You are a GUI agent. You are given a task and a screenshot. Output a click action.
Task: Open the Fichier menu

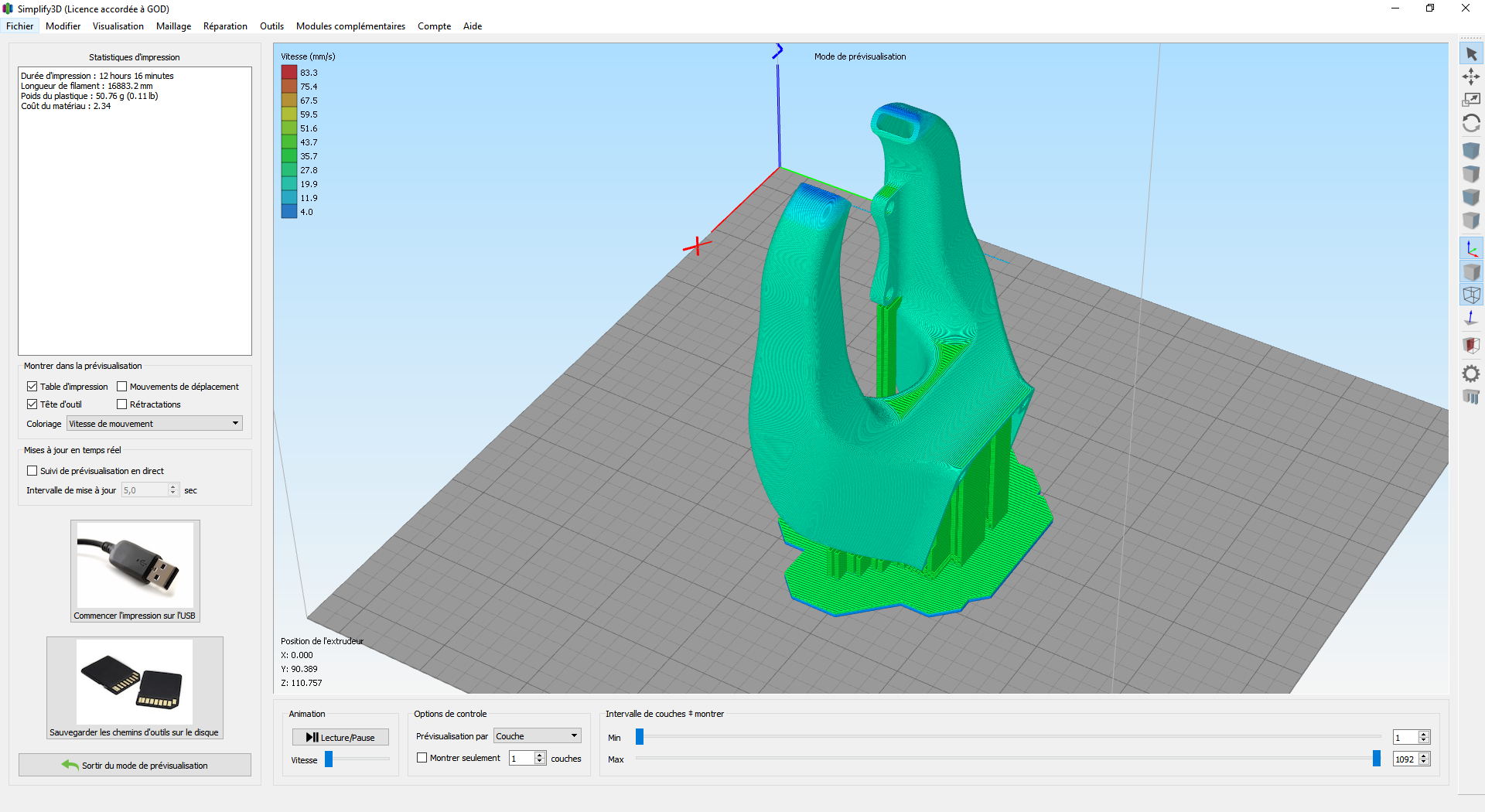pos(20,26)
